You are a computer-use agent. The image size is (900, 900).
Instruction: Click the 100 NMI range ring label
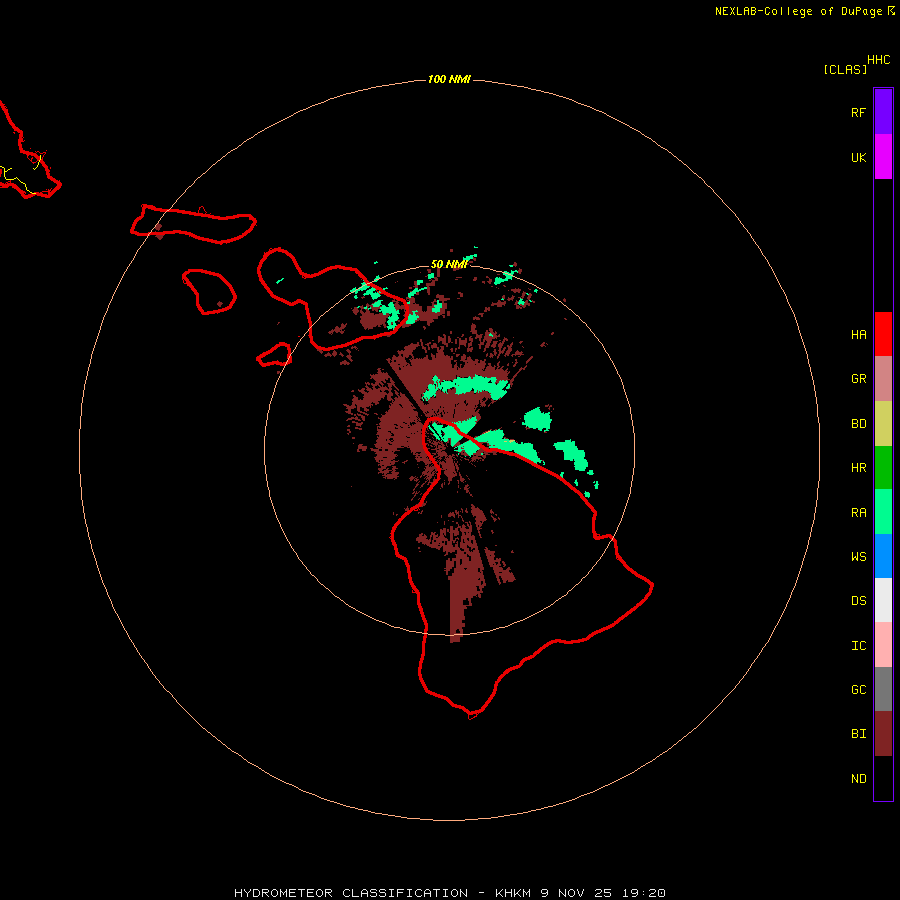point(449,79)
